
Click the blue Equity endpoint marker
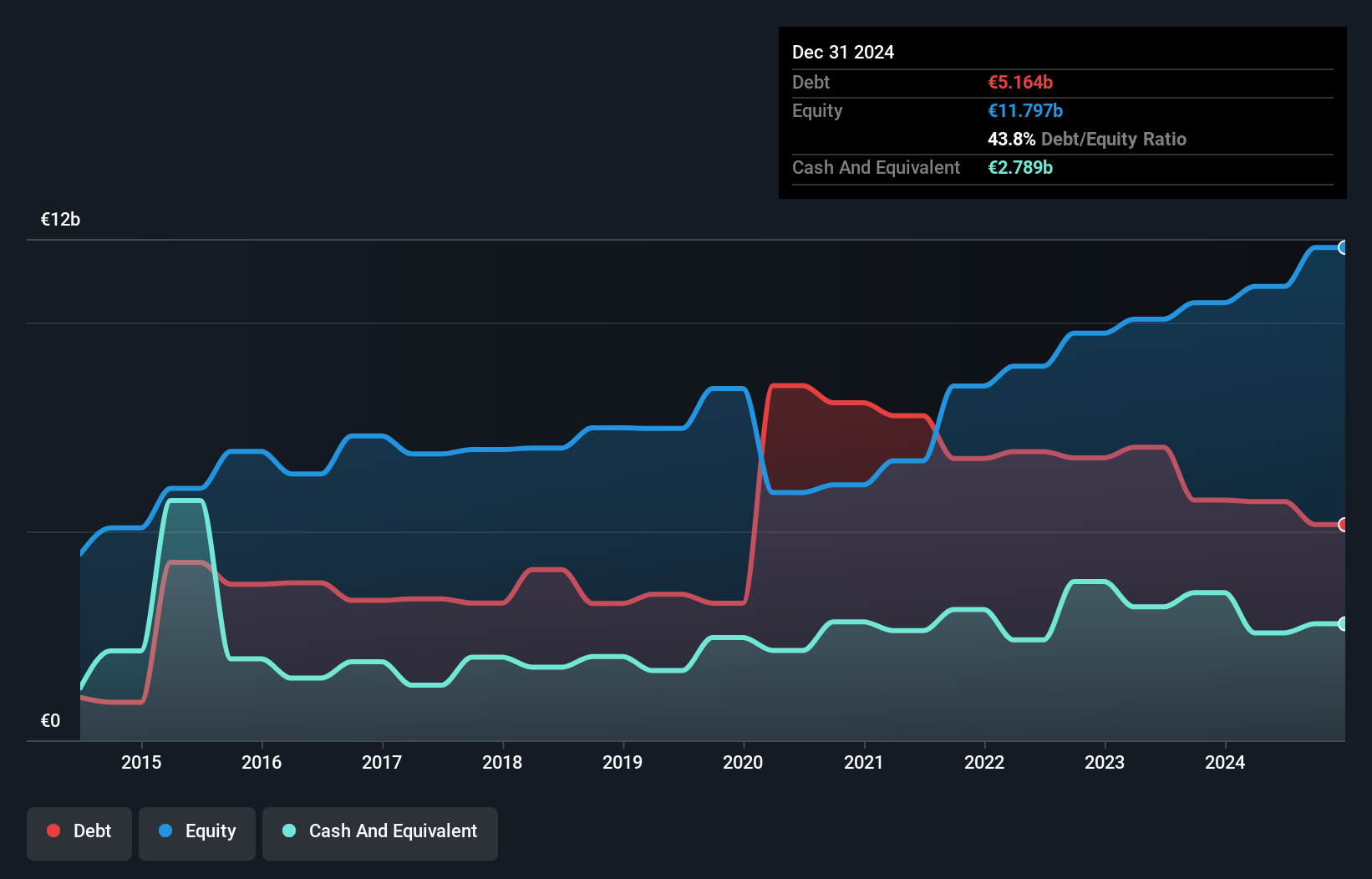click(1343, 247)
